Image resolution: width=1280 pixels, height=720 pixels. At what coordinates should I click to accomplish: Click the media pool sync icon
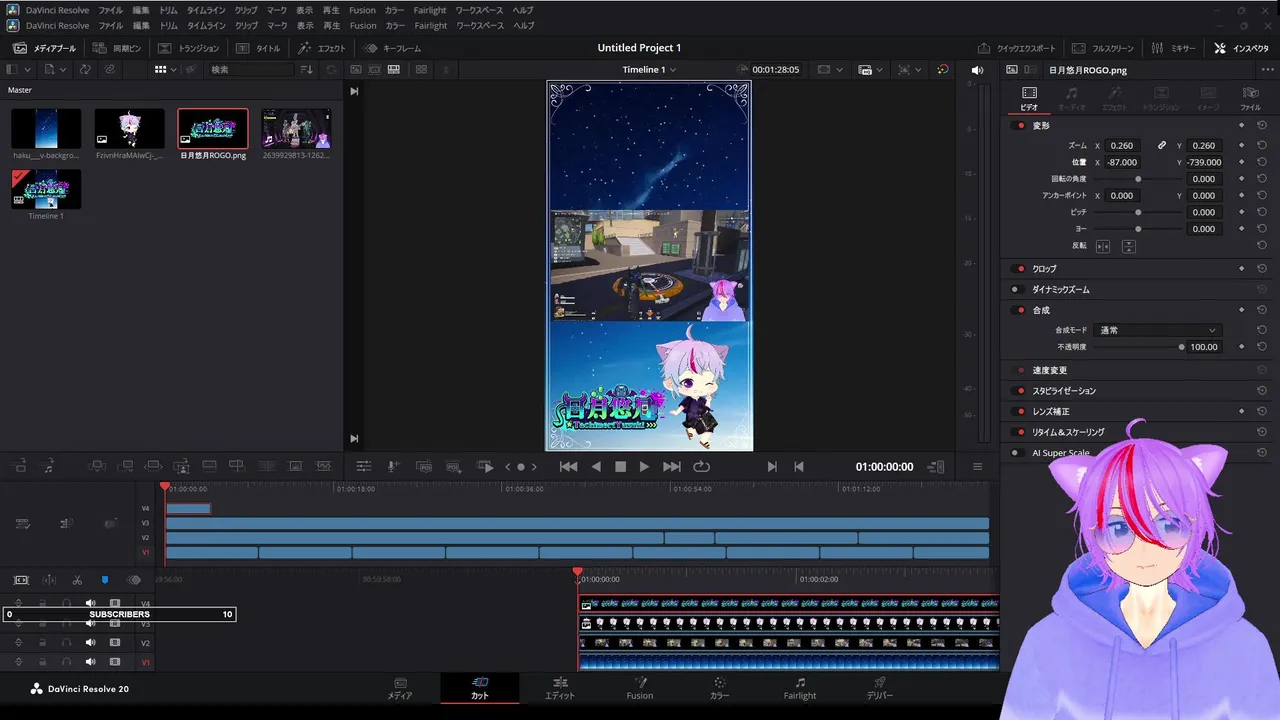[85, 70]
